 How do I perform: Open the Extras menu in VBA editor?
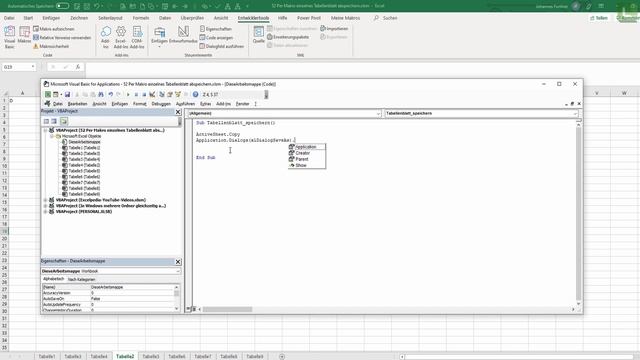205,104
